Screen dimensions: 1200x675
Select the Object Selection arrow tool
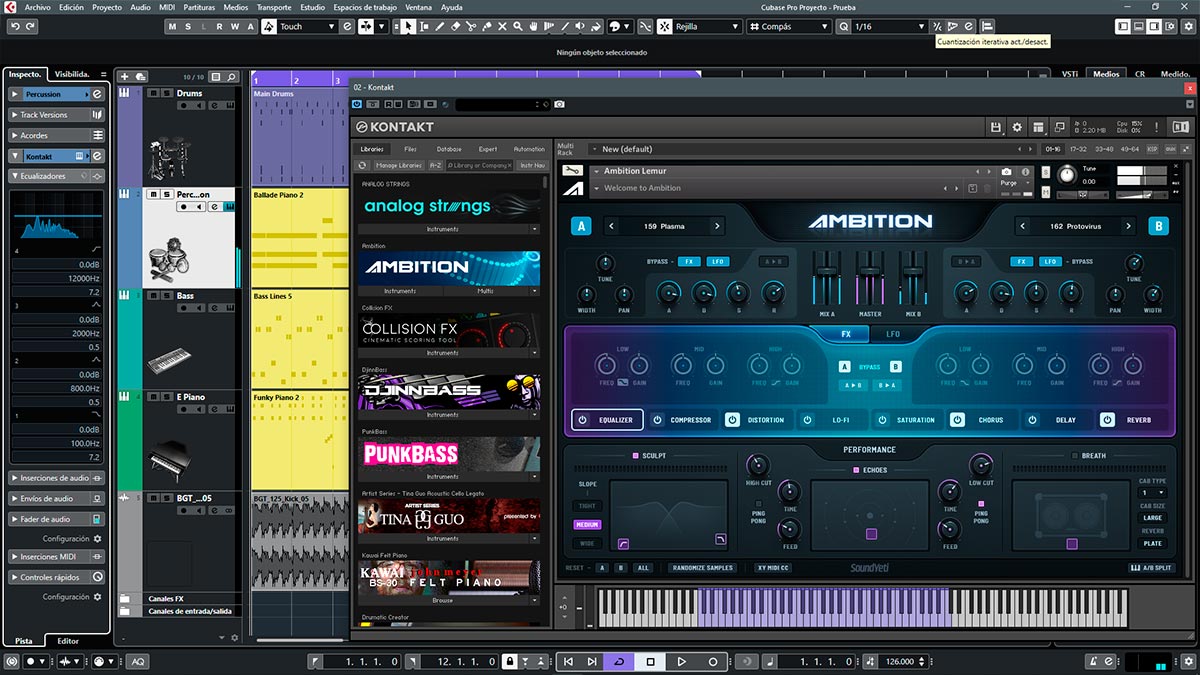pyautogui.click(x=408, y=26)
